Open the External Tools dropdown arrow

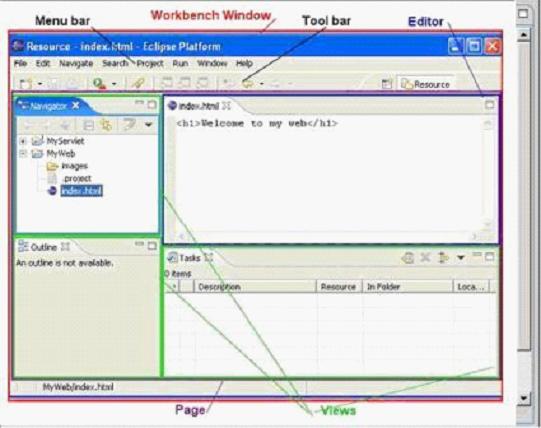114,84
